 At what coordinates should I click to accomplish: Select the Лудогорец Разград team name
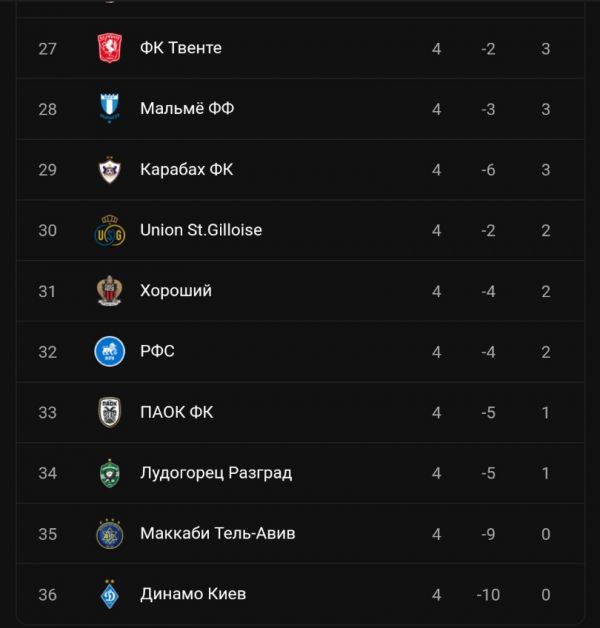tap(216, 473)
